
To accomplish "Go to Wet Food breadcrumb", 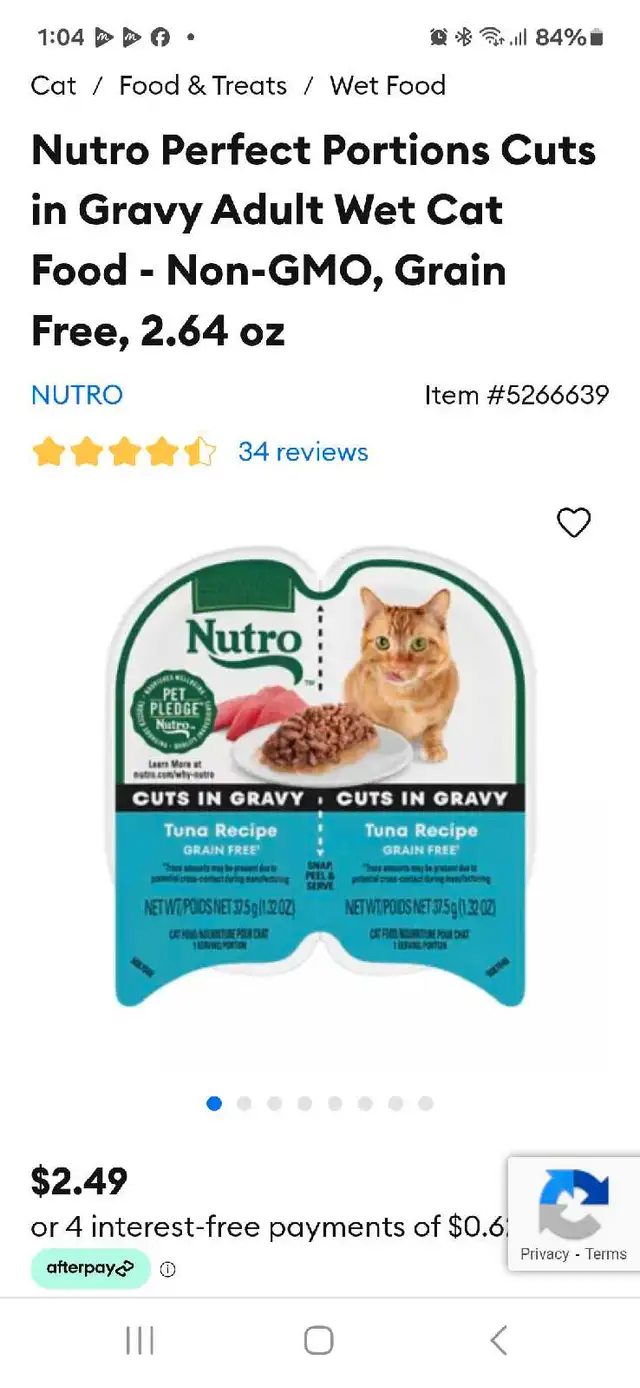I will [x=388, y=86].
